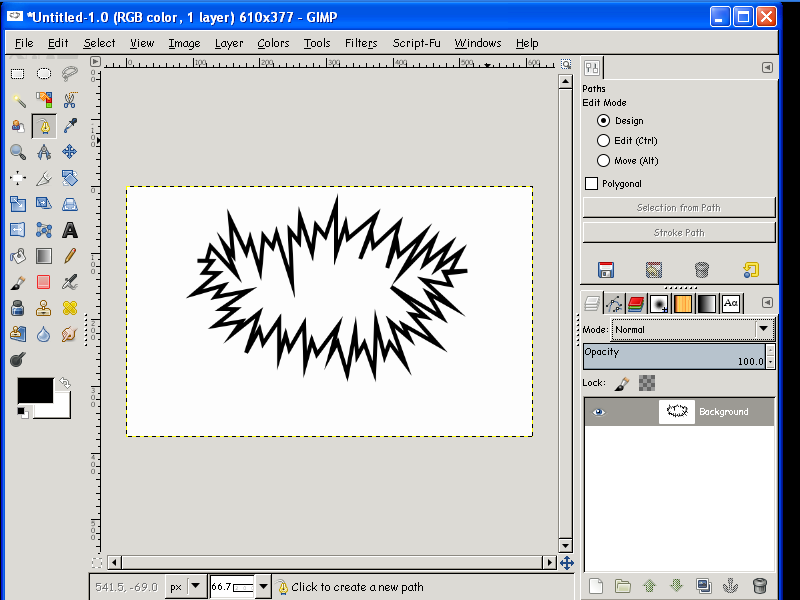Choose the Pencil tool
This screenshot has width=800, height=600.
pos(70,256)
